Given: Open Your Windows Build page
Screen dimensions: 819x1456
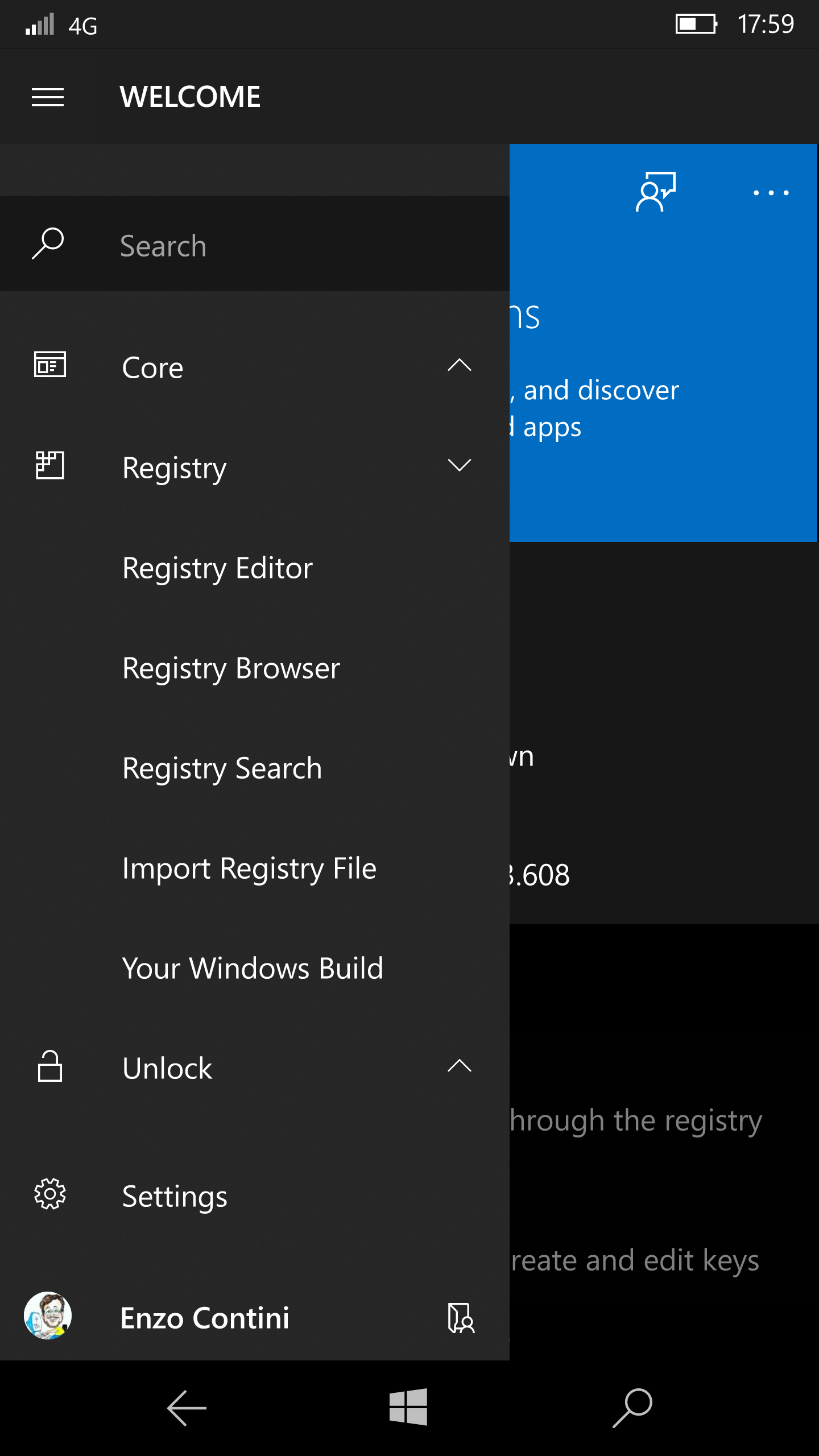Looking at the screenshot, I should point(253,969).
